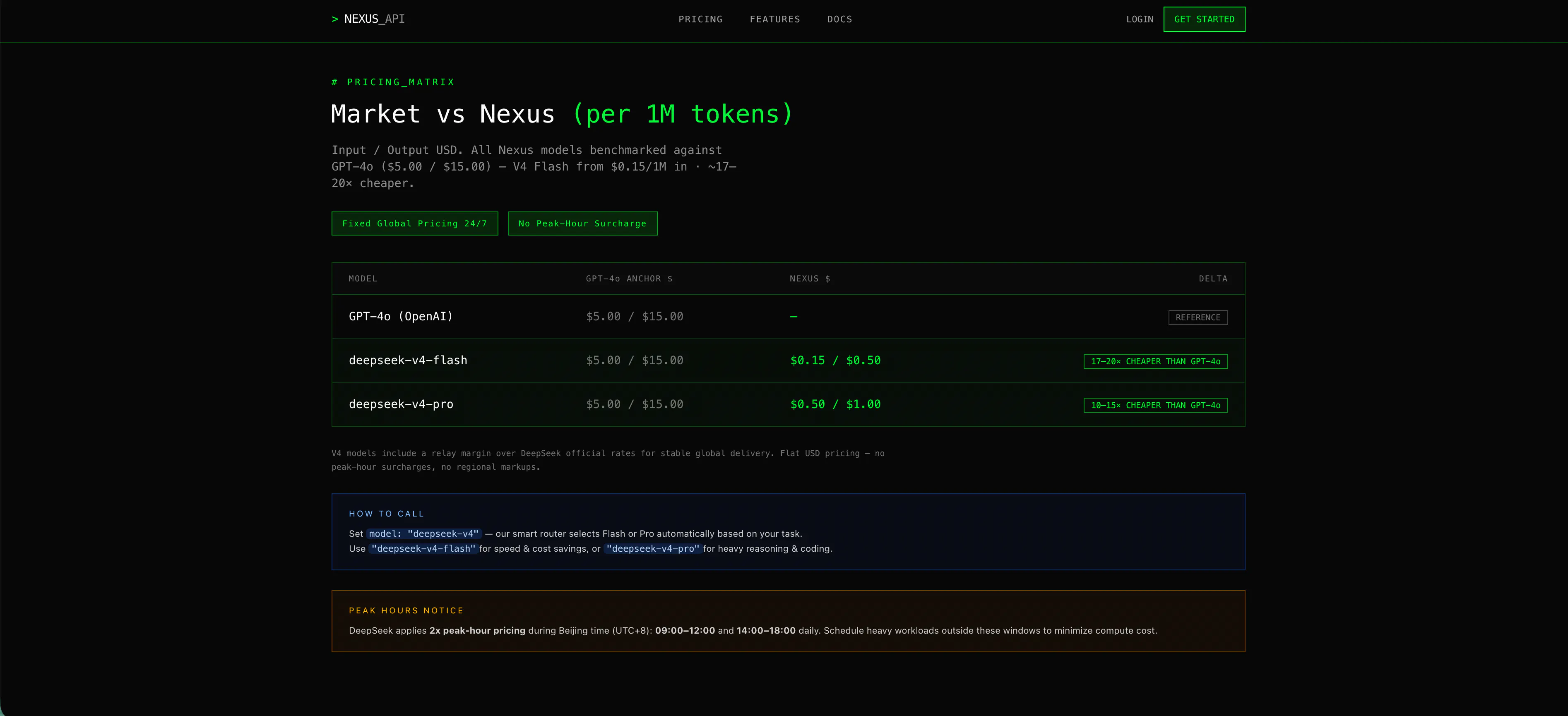Click the Market vs Nexus heading
Screen dimensions: 1568x716
coord(562,114)
